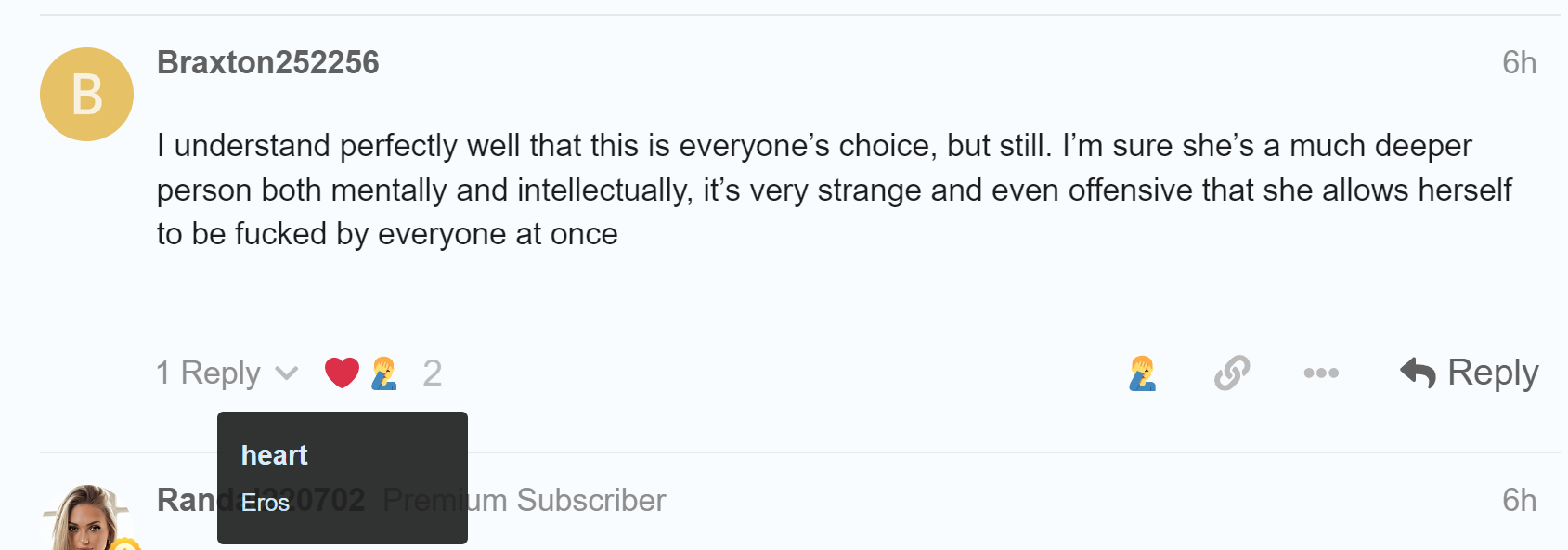The image size is (1568, 550).
Task: Click the name "Eros" in the reaction tooltip
Action: 266,503
